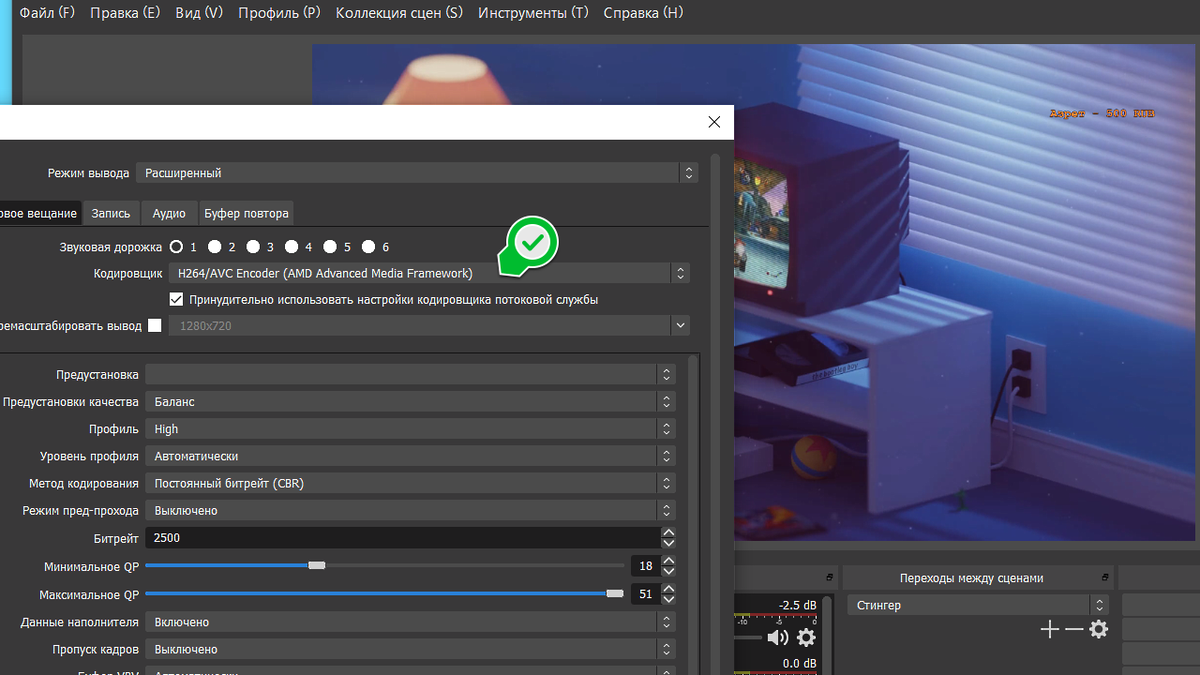Open the Предустановка preset dropdown
1200x675 pixels.
click(410, 374)
